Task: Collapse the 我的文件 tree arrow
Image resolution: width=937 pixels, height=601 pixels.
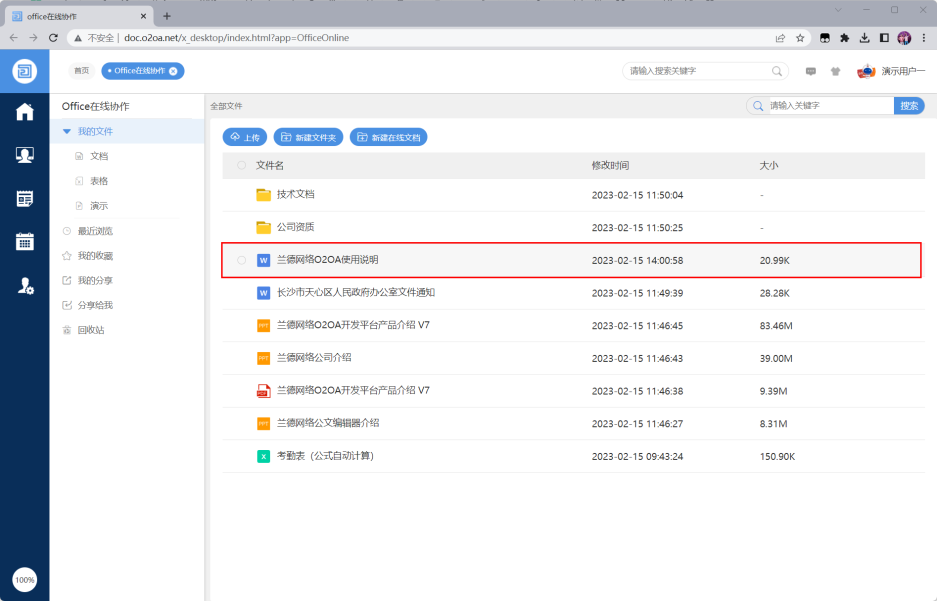Action: (66, 131)
